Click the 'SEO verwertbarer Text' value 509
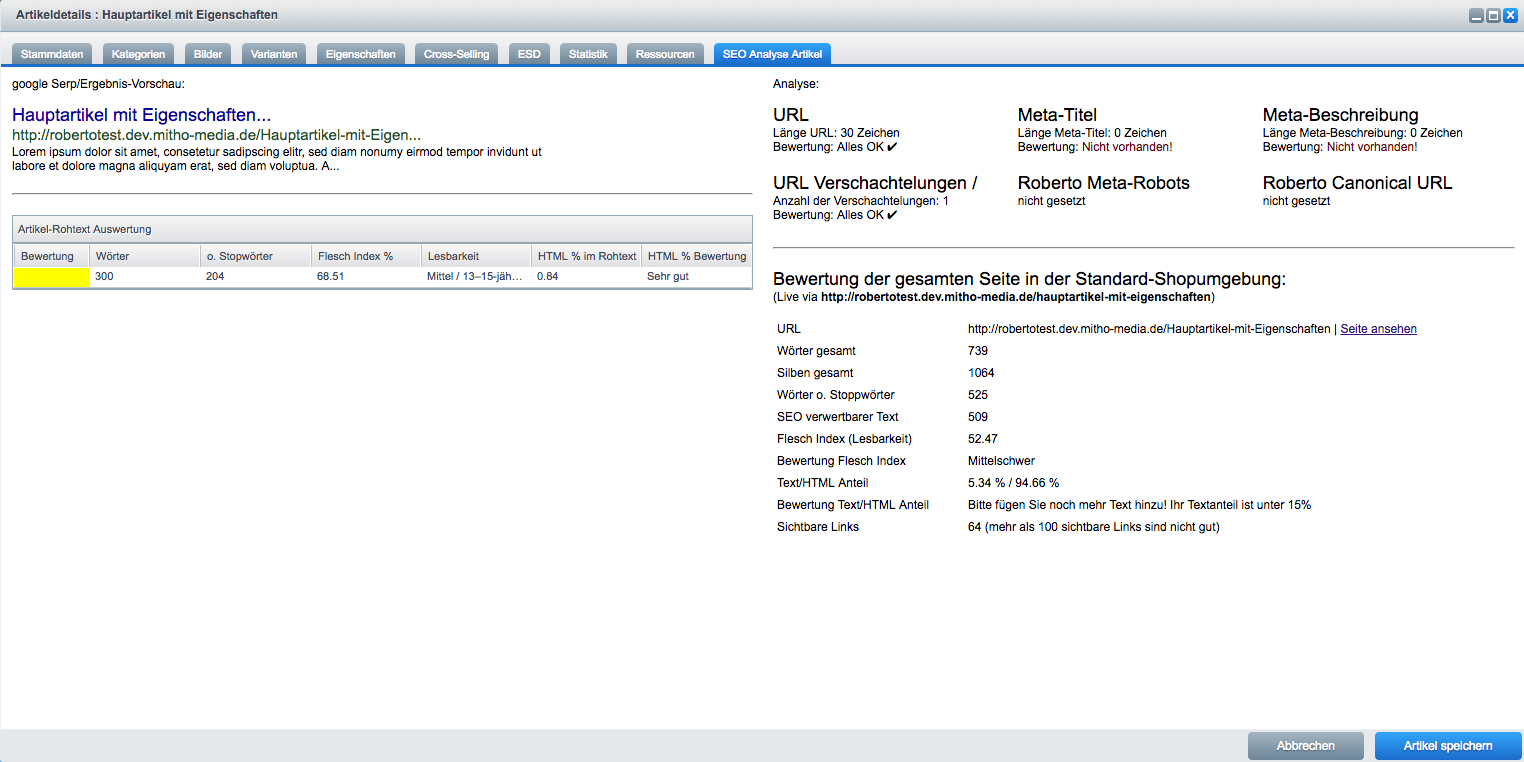The image size is (1524, 762). click(x=978, y=417)
